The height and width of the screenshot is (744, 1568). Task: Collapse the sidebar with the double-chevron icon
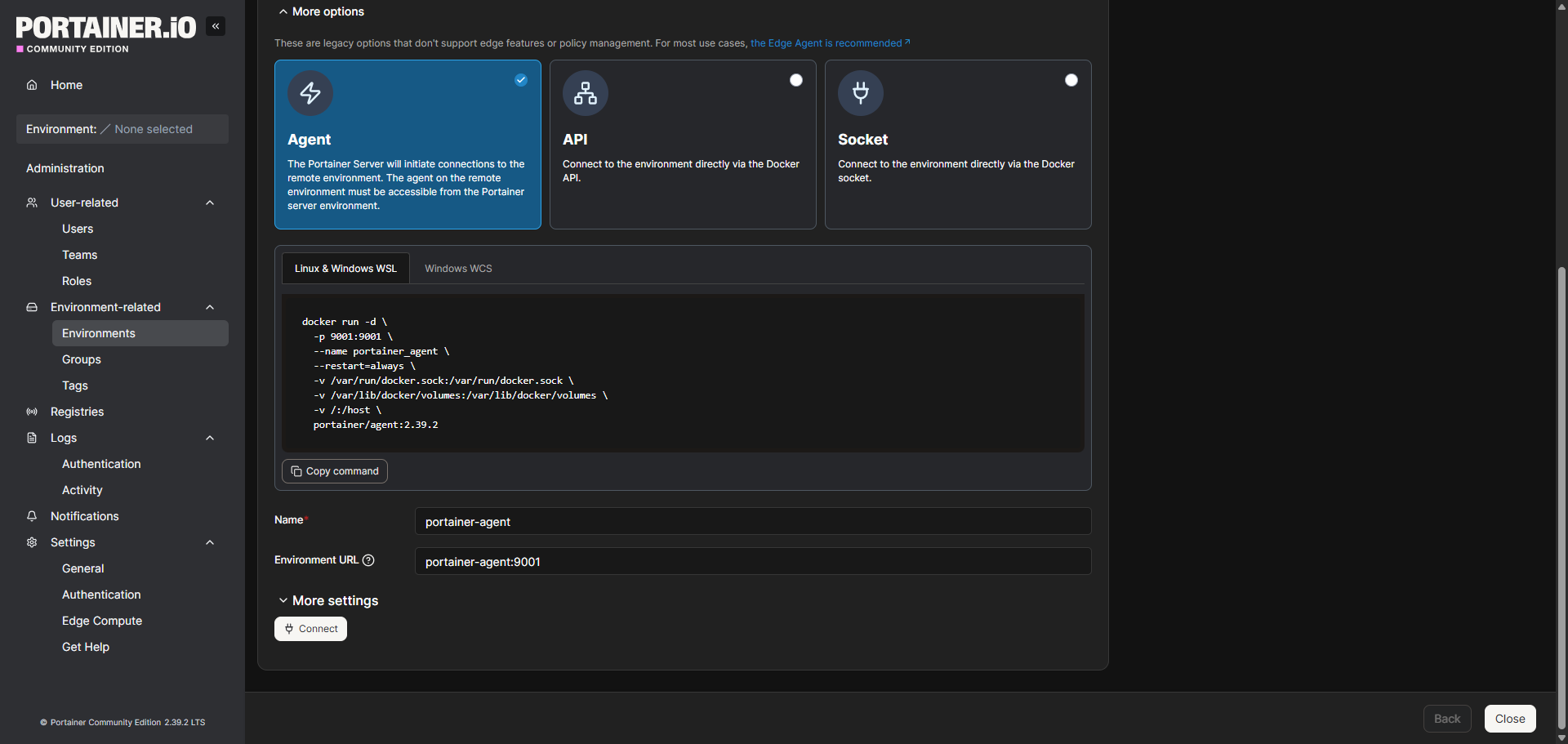point(216,26)
